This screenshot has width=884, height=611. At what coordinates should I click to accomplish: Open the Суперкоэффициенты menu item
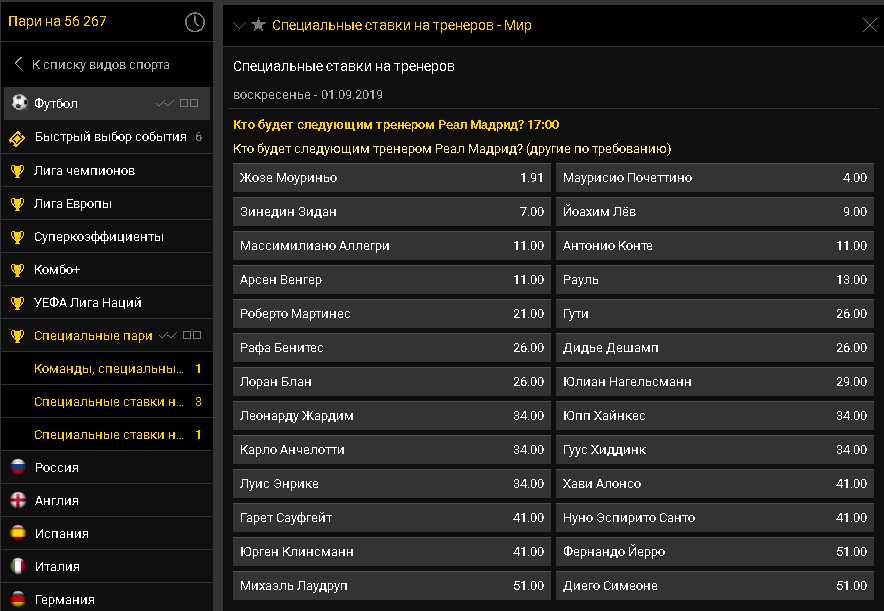point(107,237)
